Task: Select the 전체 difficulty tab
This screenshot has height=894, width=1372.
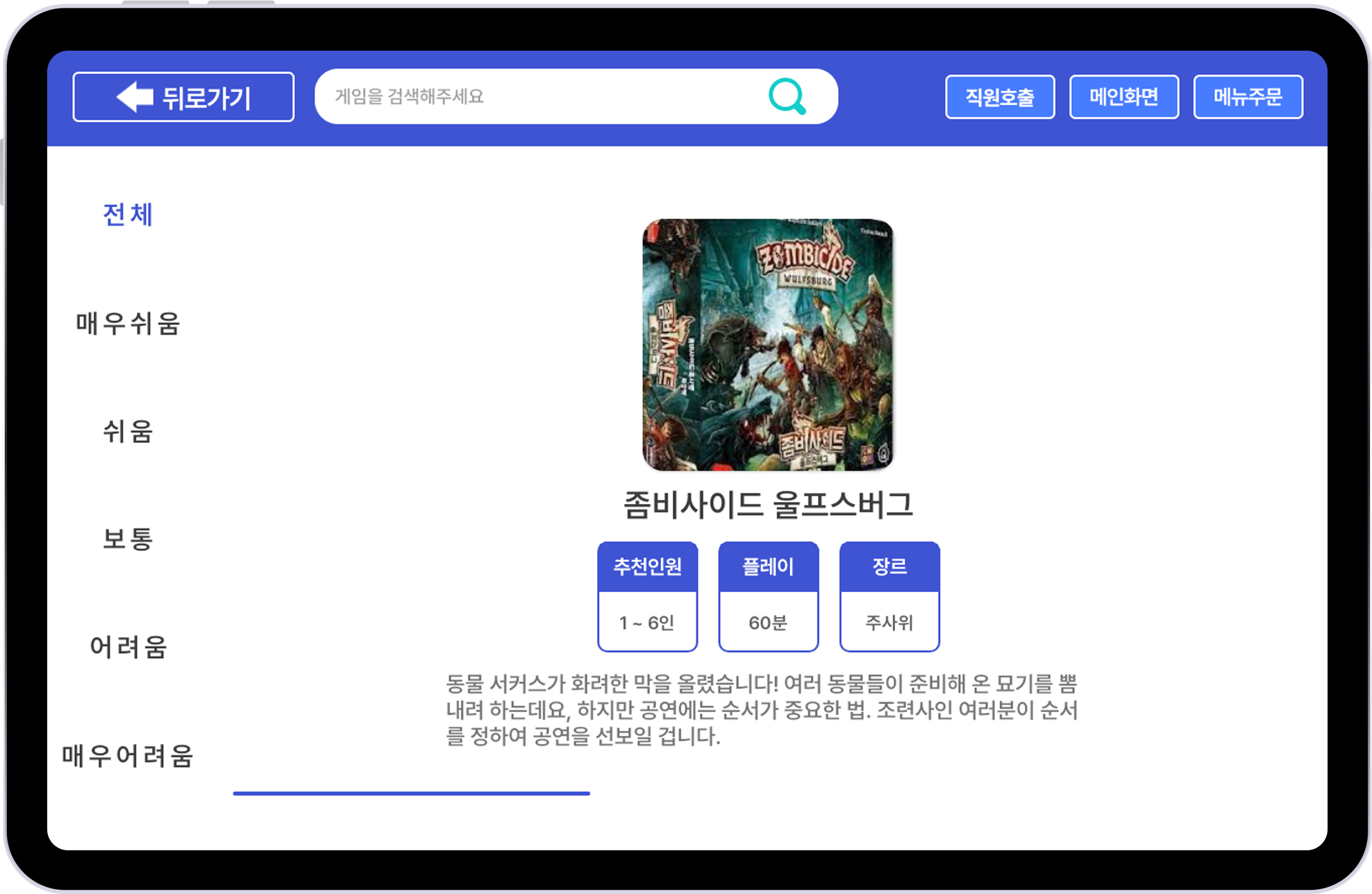Action: (x=128, y=214)
